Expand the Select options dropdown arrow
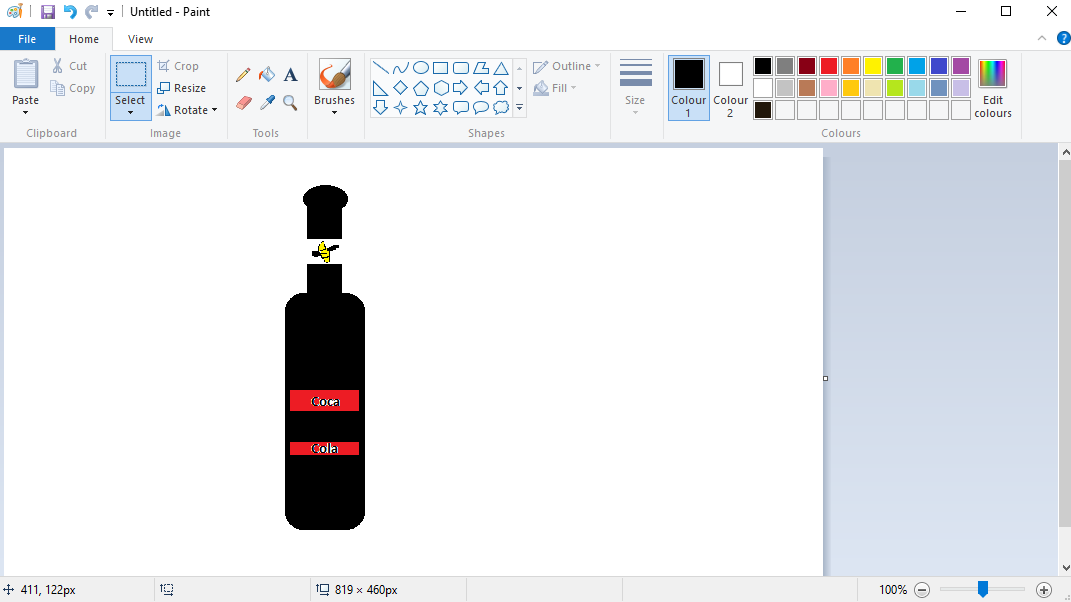This screenshot has width=1071, height=602. click(x=130, y=113)
